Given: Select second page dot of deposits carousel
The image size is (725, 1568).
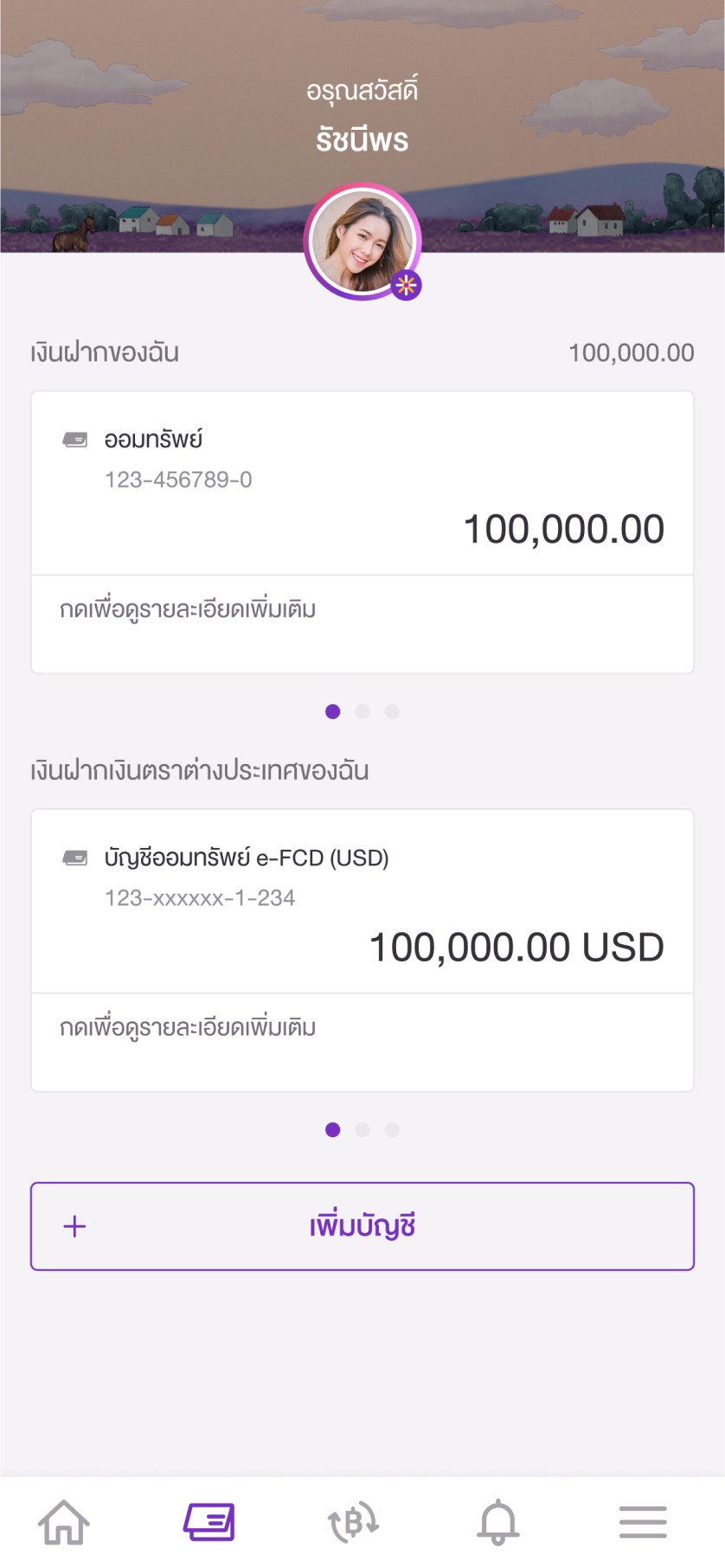Looking at the screenshot, I should tap(362, 711).
